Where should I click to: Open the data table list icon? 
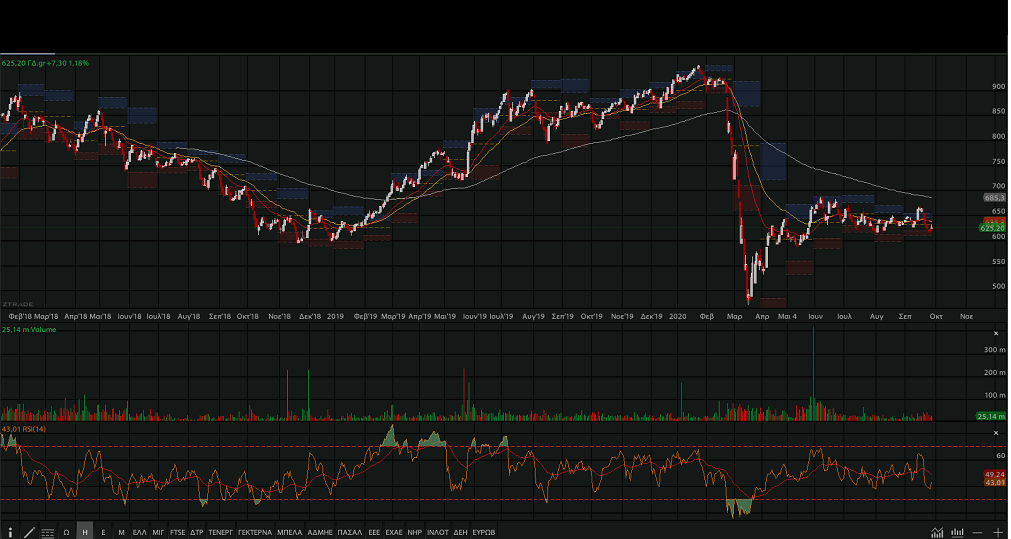(x=47, y=532)
